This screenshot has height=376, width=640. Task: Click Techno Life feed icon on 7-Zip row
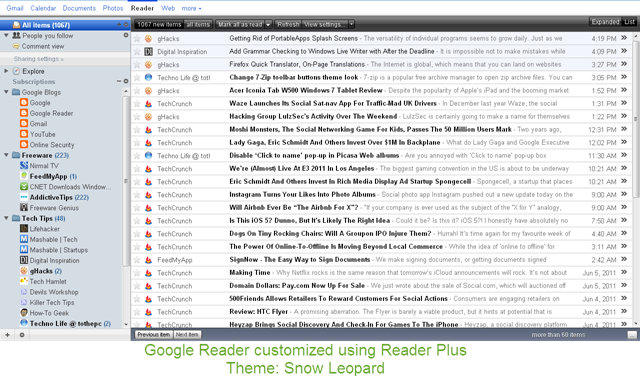[x=149, y=77]
